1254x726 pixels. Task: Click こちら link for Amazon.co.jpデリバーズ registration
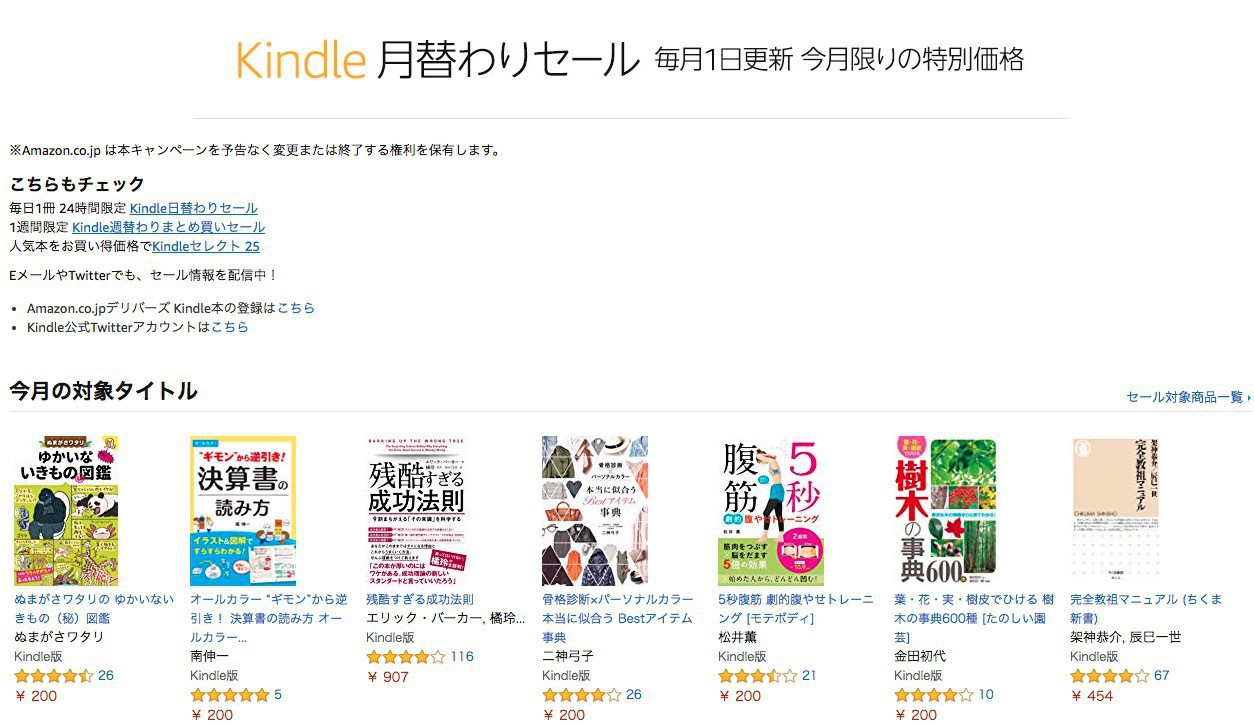pyautogui.click(x=296, y=308)
